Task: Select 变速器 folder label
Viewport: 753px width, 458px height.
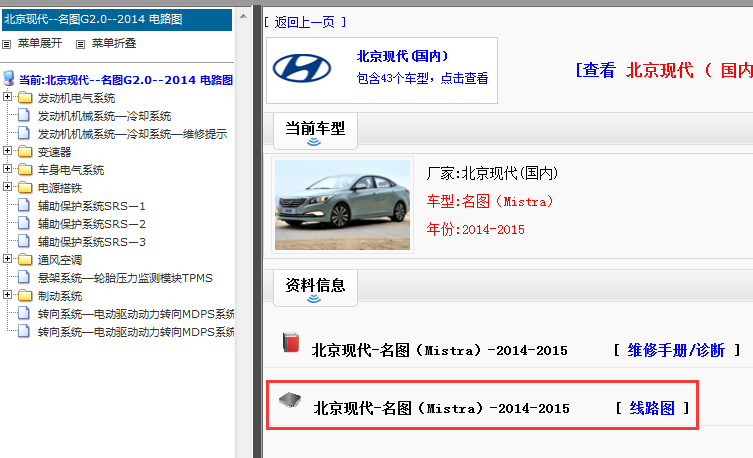Action: coord(54,152)
